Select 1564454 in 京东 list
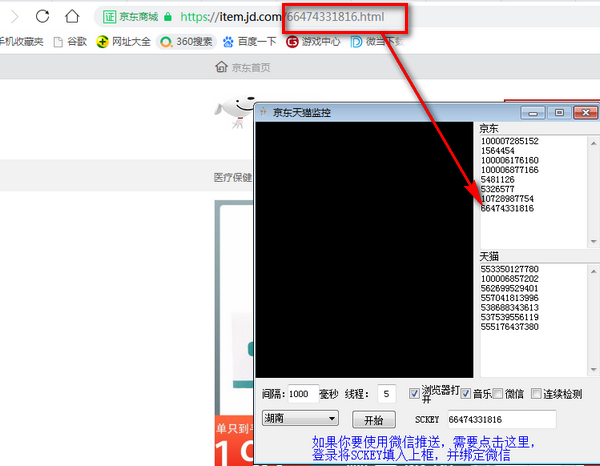This screenshot has height=466, width=600. tap(498, 151)
